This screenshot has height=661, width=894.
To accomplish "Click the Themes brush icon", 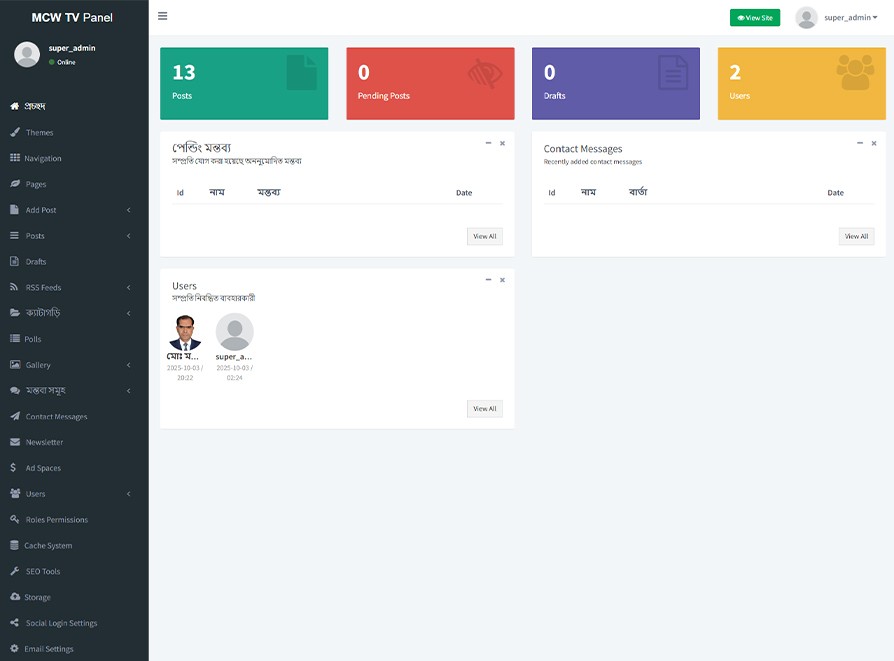I will pyautogui.click(x=15, y=132).
